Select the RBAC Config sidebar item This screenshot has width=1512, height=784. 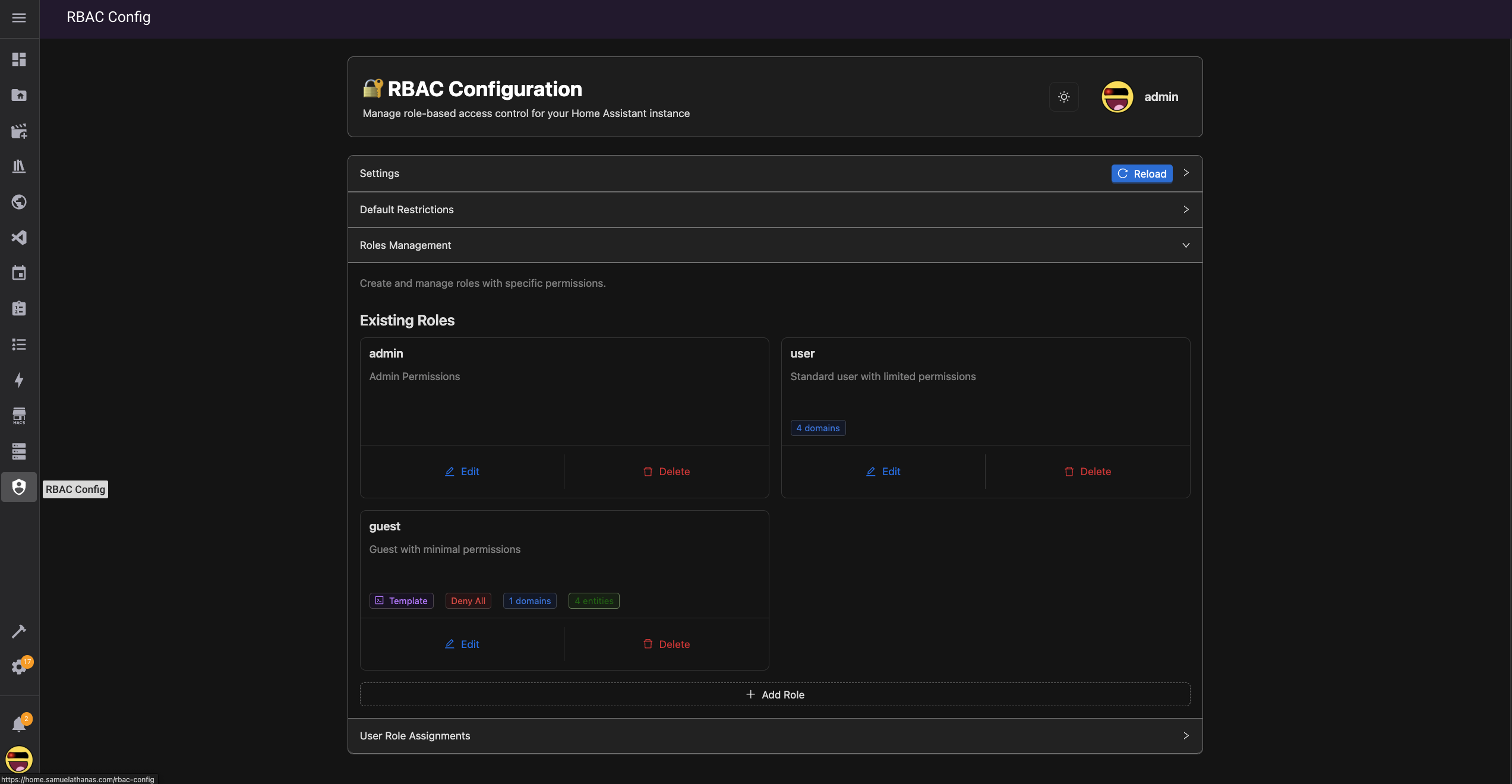pyautogui.click(x=19, y=488)
